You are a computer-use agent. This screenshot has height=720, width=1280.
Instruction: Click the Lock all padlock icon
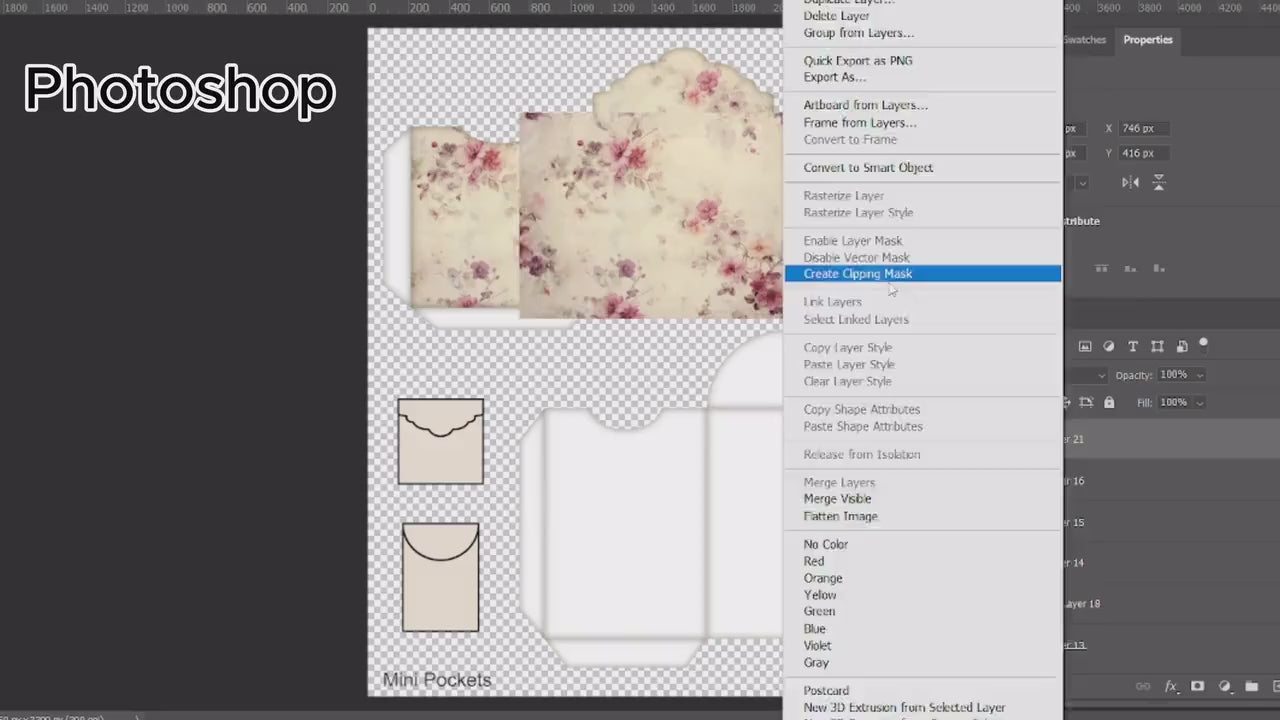pos(1109,403)
